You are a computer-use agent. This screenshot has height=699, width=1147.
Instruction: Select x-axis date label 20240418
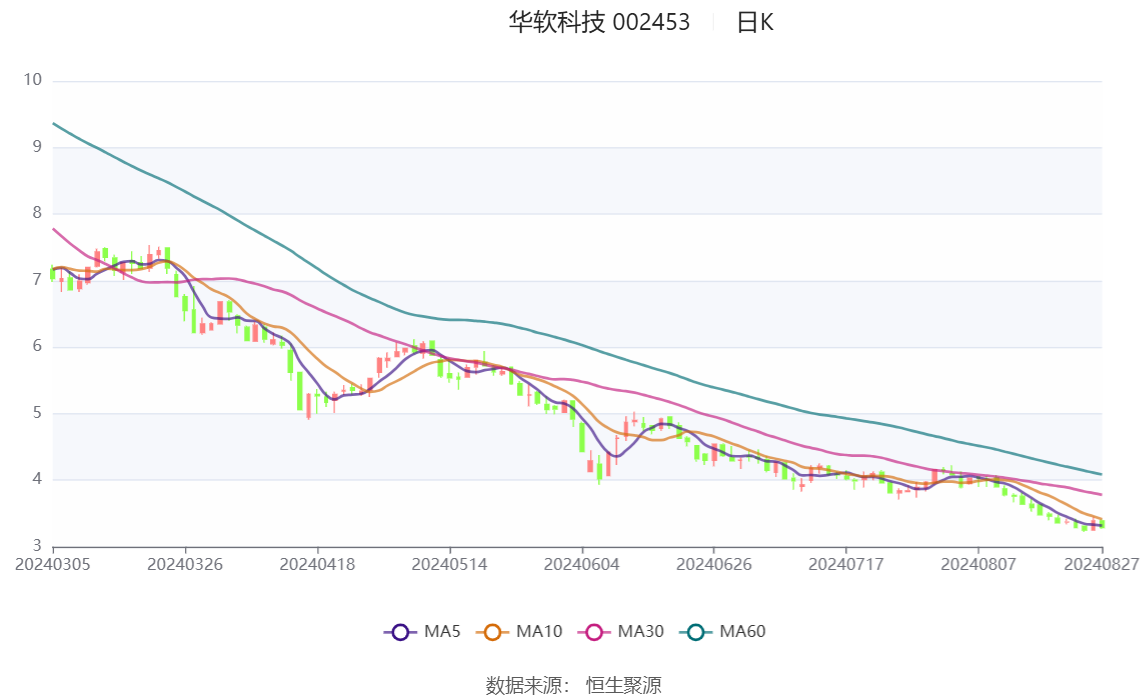pyautogui.click(x=317, y=564)
